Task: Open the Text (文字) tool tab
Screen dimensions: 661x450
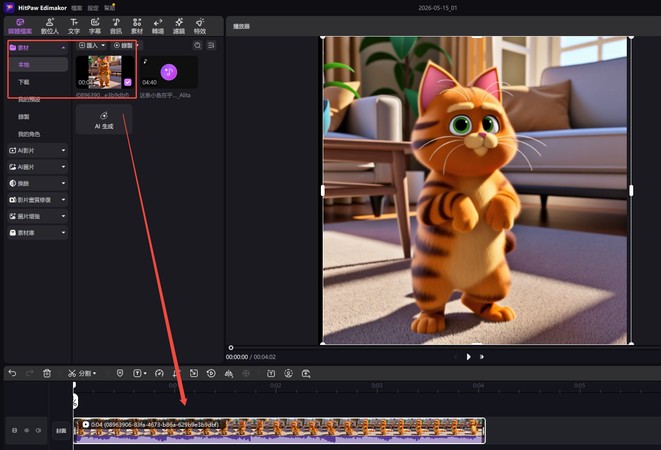Action: [x=74, y=26]
